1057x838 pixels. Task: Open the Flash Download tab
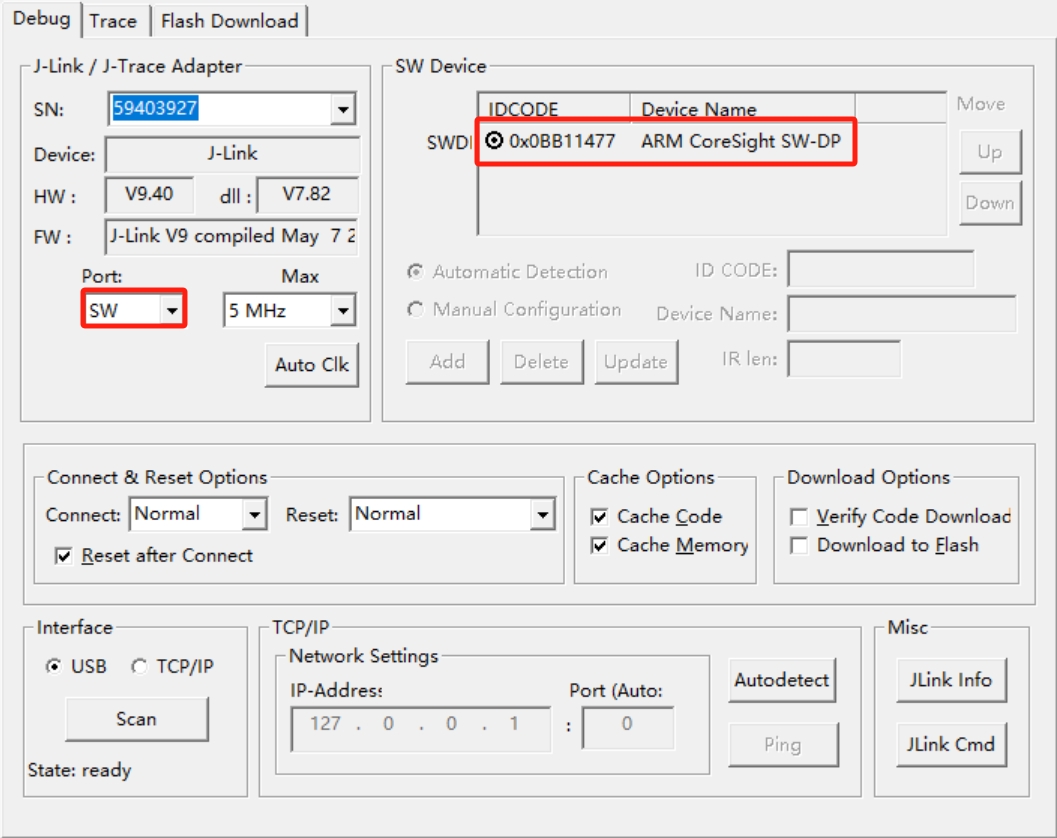click(229, 21)
